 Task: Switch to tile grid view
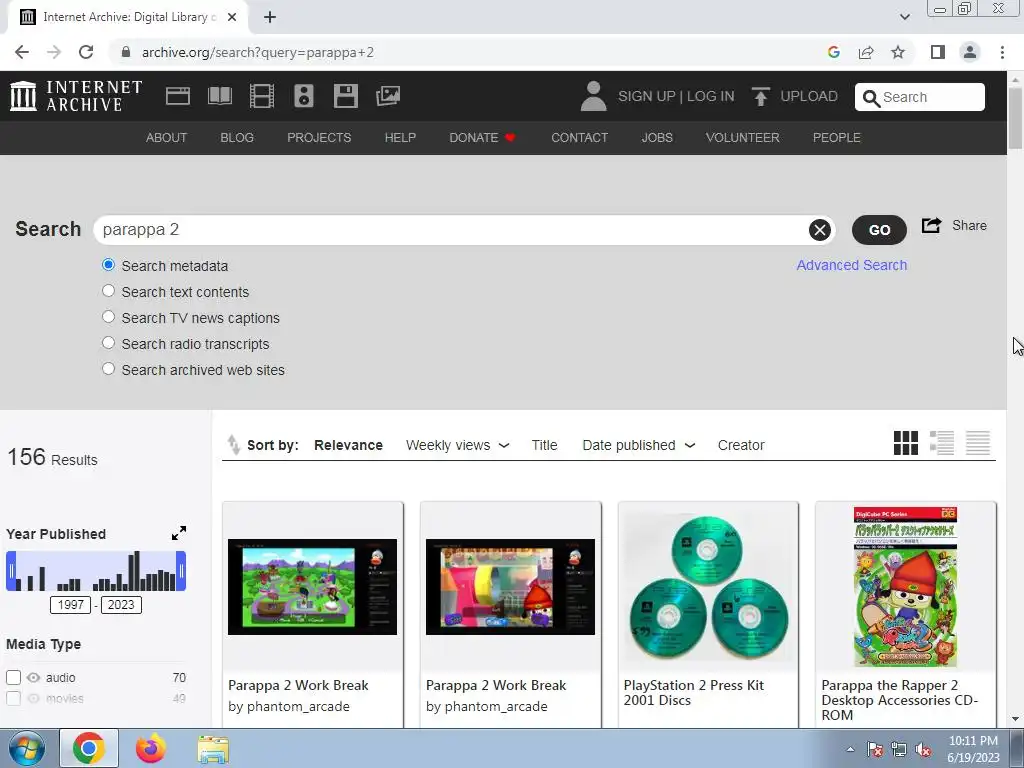point(905,443)
